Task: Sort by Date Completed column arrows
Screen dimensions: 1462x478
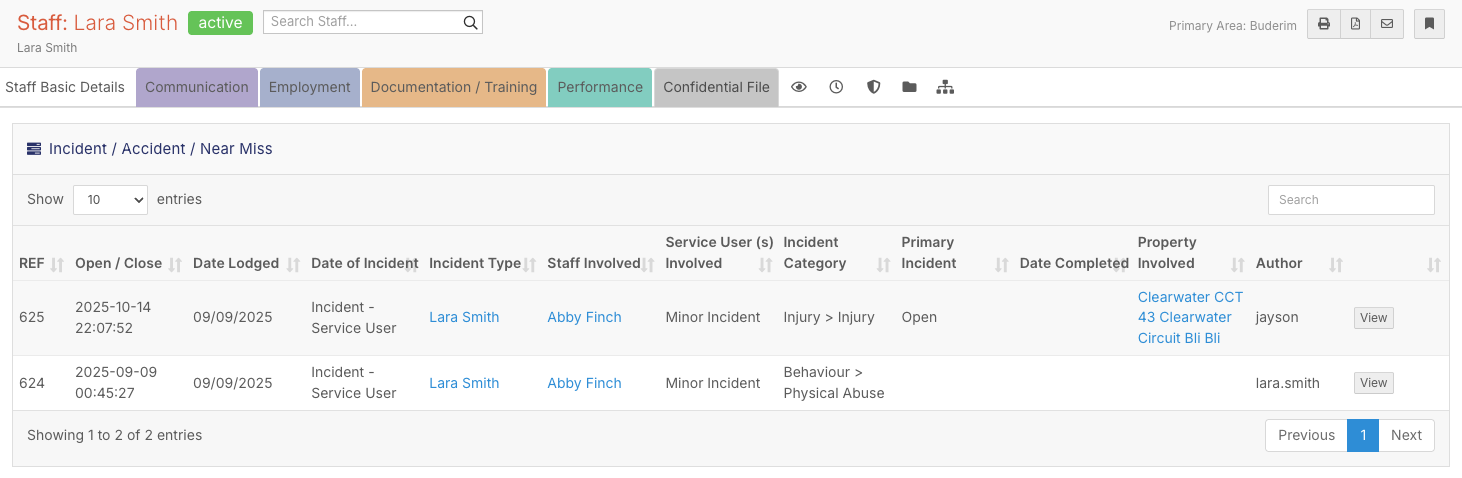Action: pyautogui.click(x=1119, y=265)
